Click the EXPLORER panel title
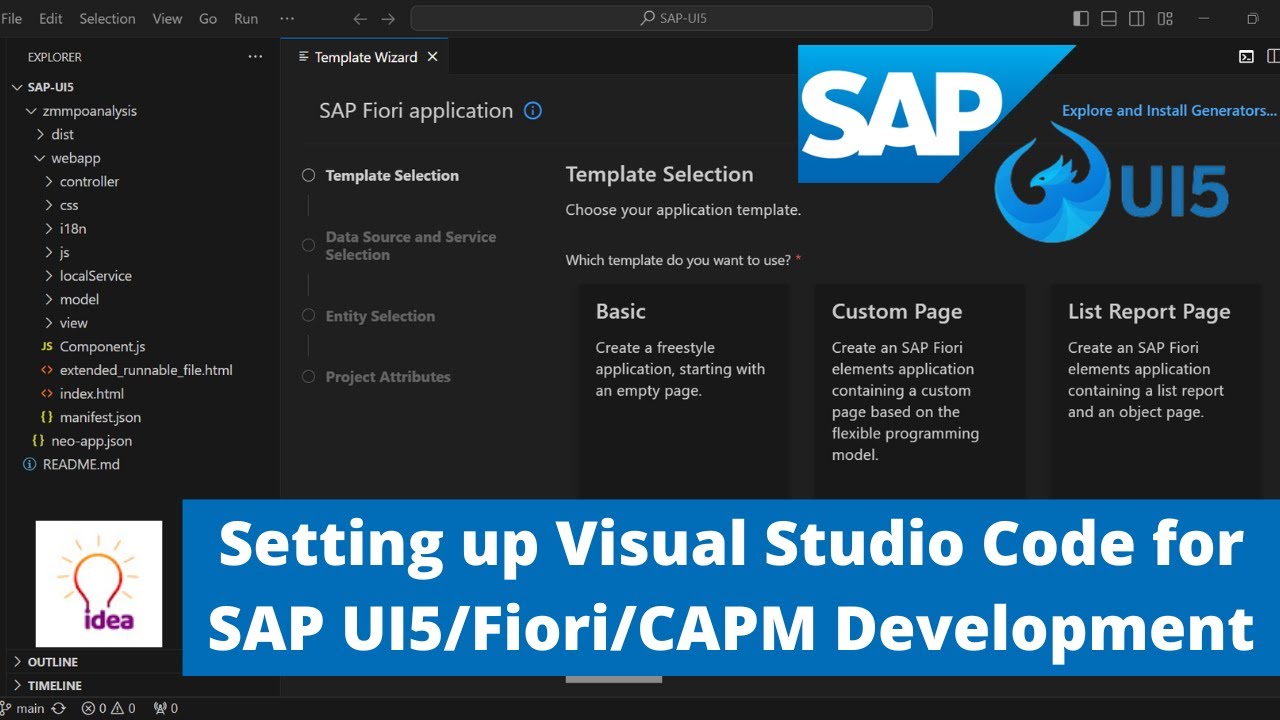1280x720 pixels. (x=55, y=57)
